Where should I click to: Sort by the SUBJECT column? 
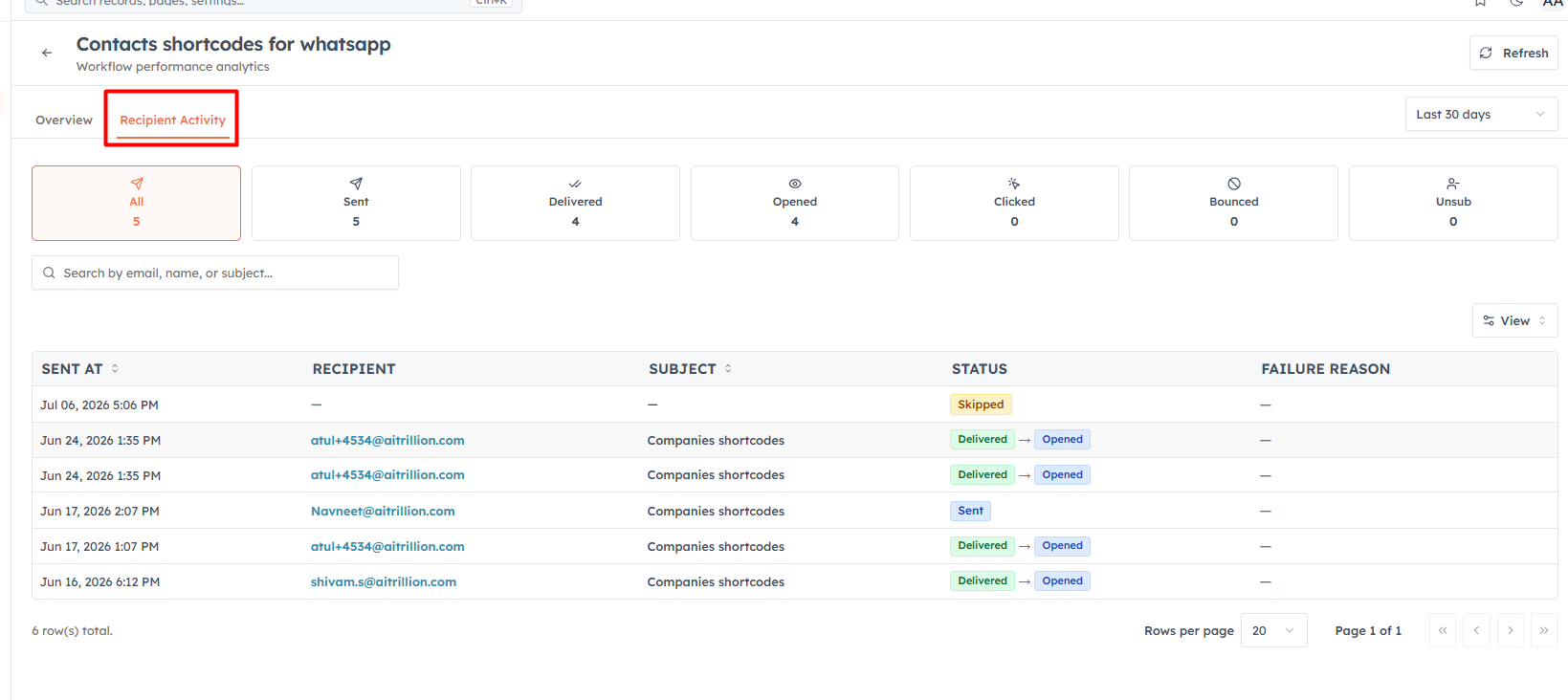690,368
